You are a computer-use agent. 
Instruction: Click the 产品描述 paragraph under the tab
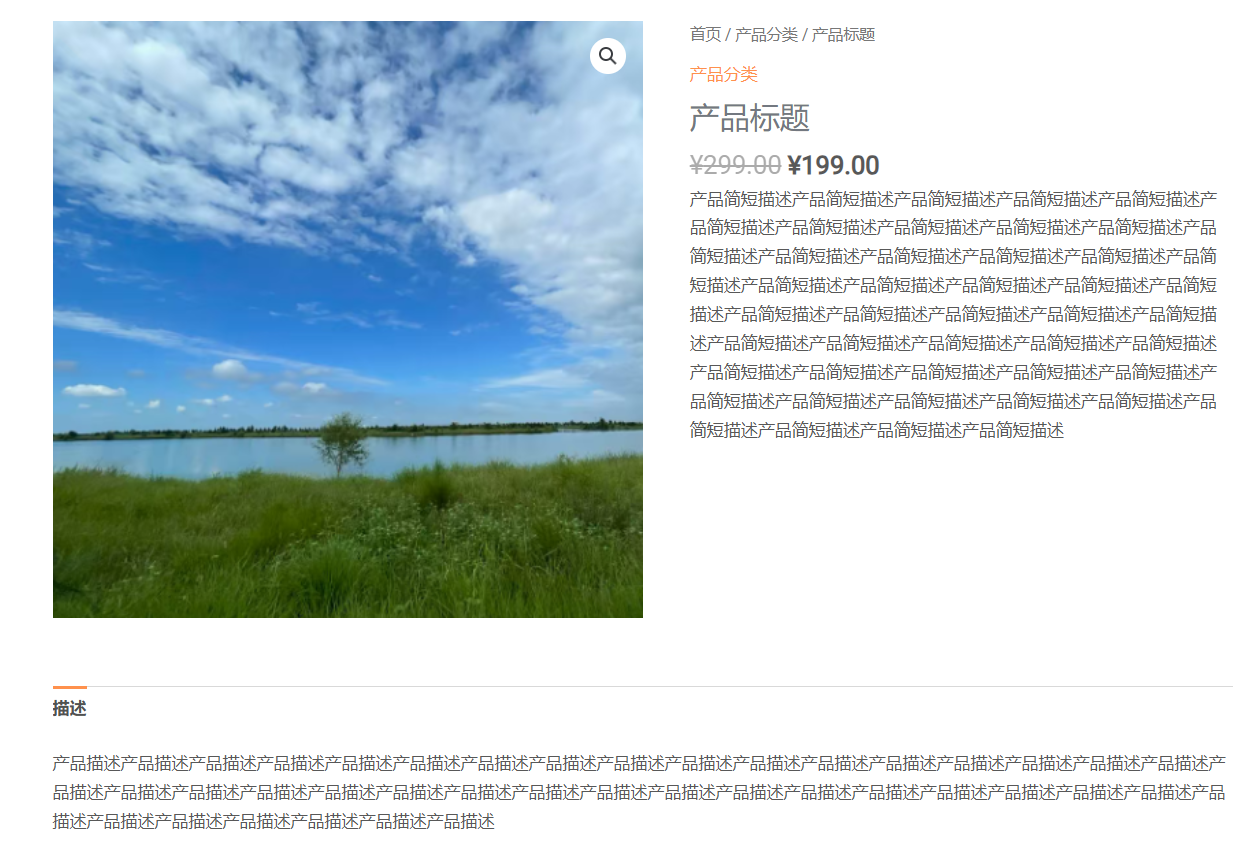pyautogui.click(x=639, y=793)
